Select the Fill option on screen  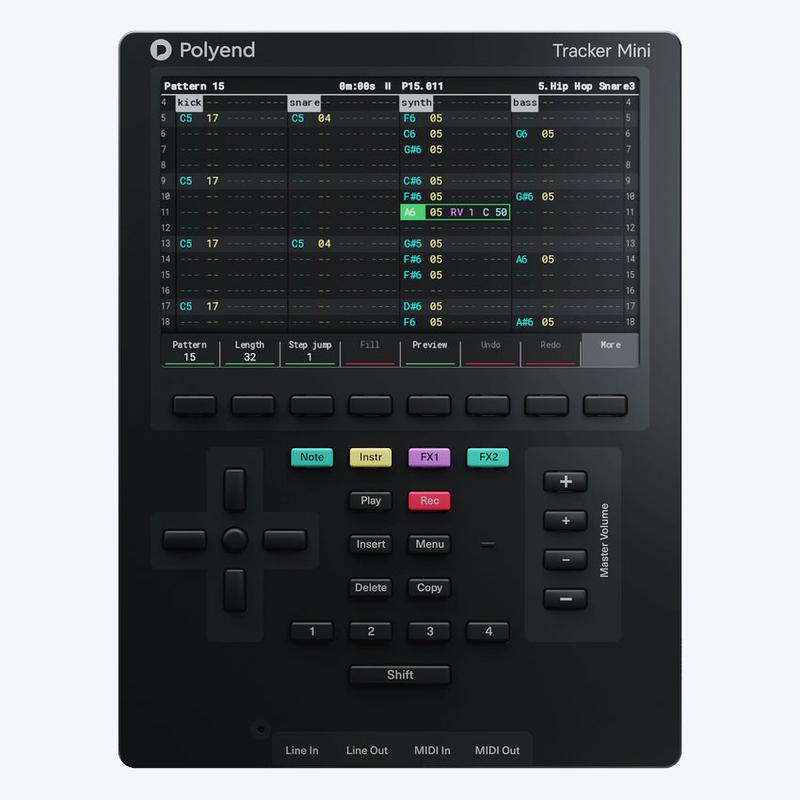coord(370,350)
